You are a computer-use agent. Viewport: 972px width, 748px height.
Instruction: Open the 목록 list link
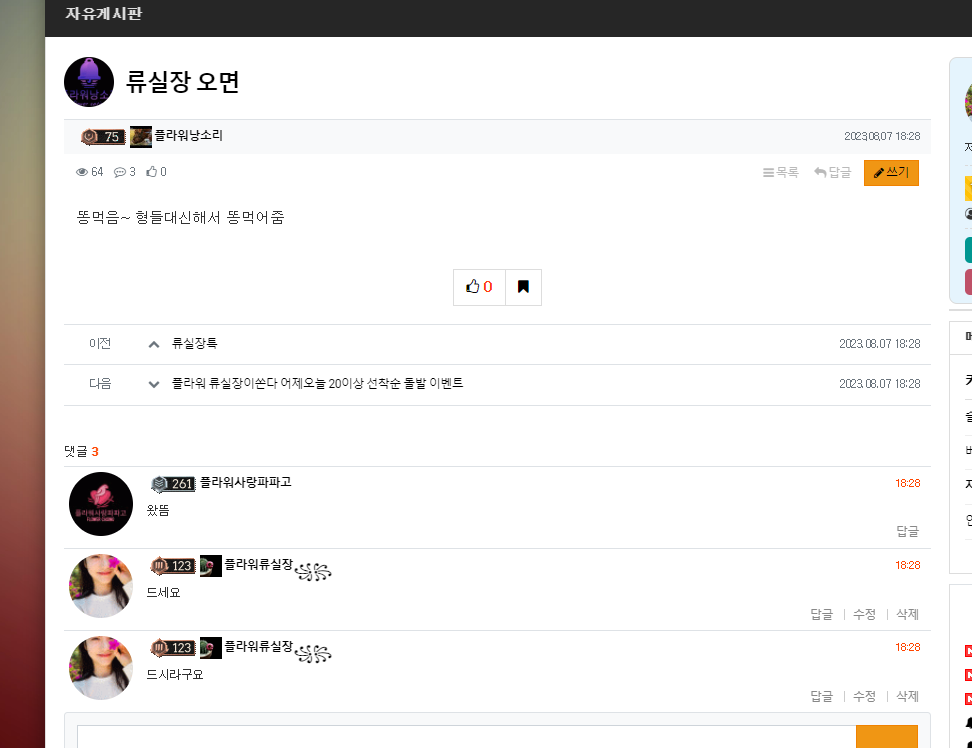click(x=780, y=172)
